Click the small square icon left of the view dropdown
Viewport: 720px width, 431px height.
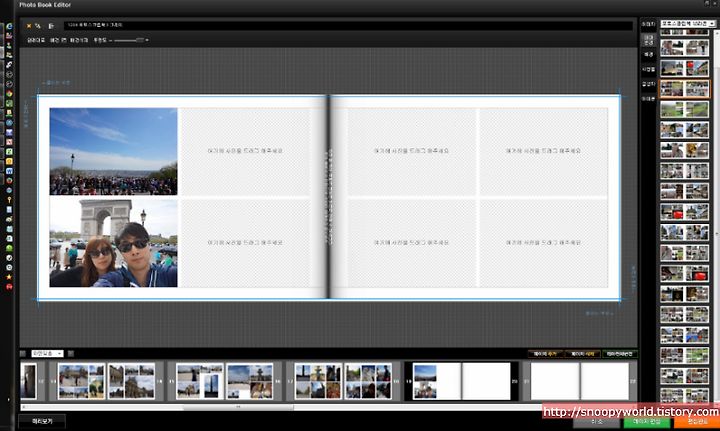point(23,353)
